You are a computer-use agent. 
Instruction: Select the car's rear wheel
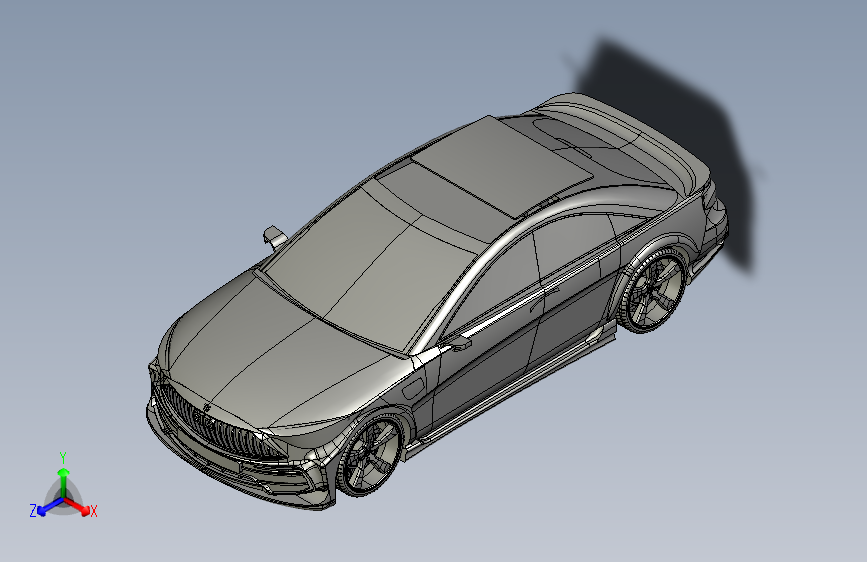click(653, 291)
